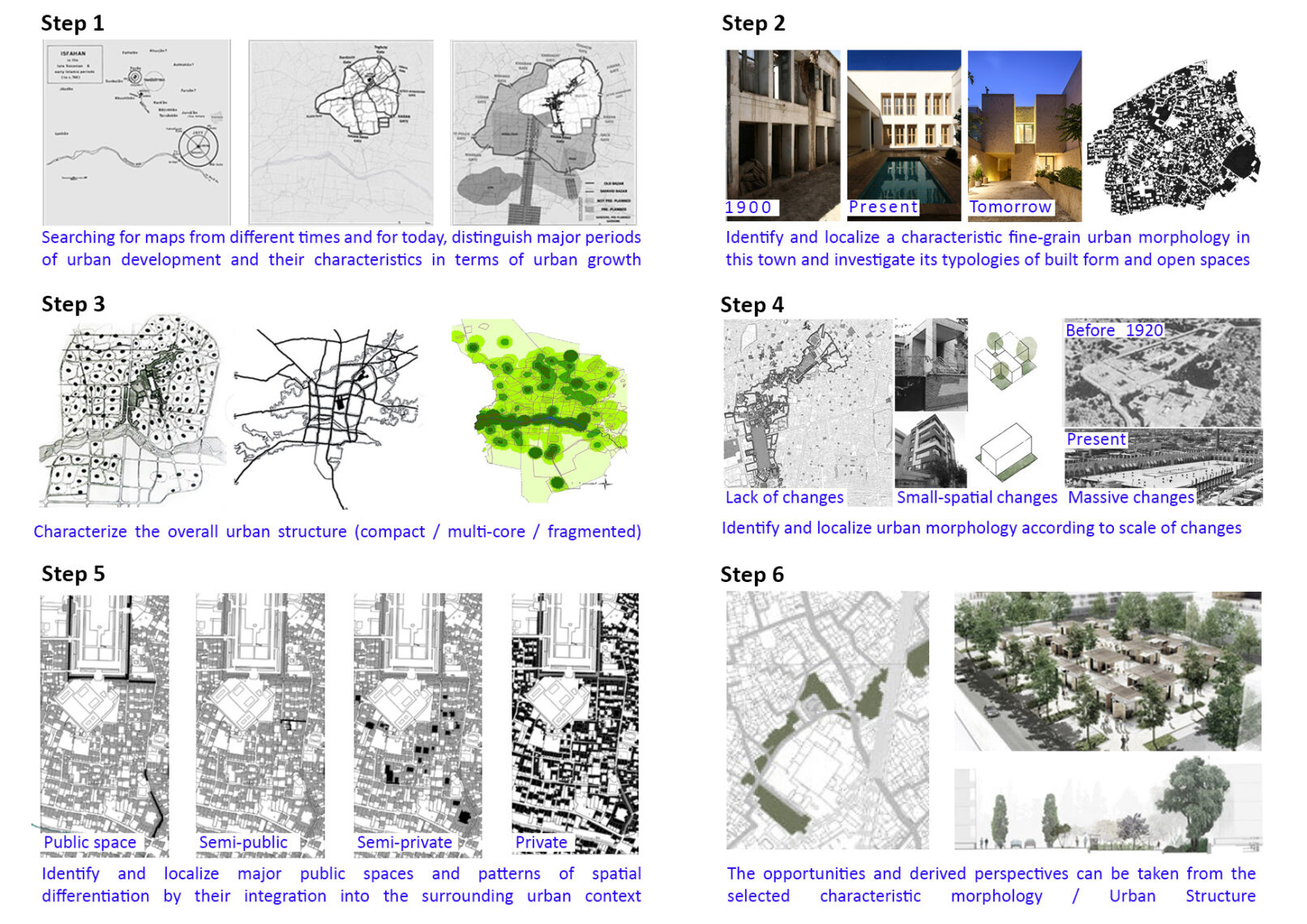Select the gray shaded urban growth map
Screen dimensions: 1307x924
(543, 132)
